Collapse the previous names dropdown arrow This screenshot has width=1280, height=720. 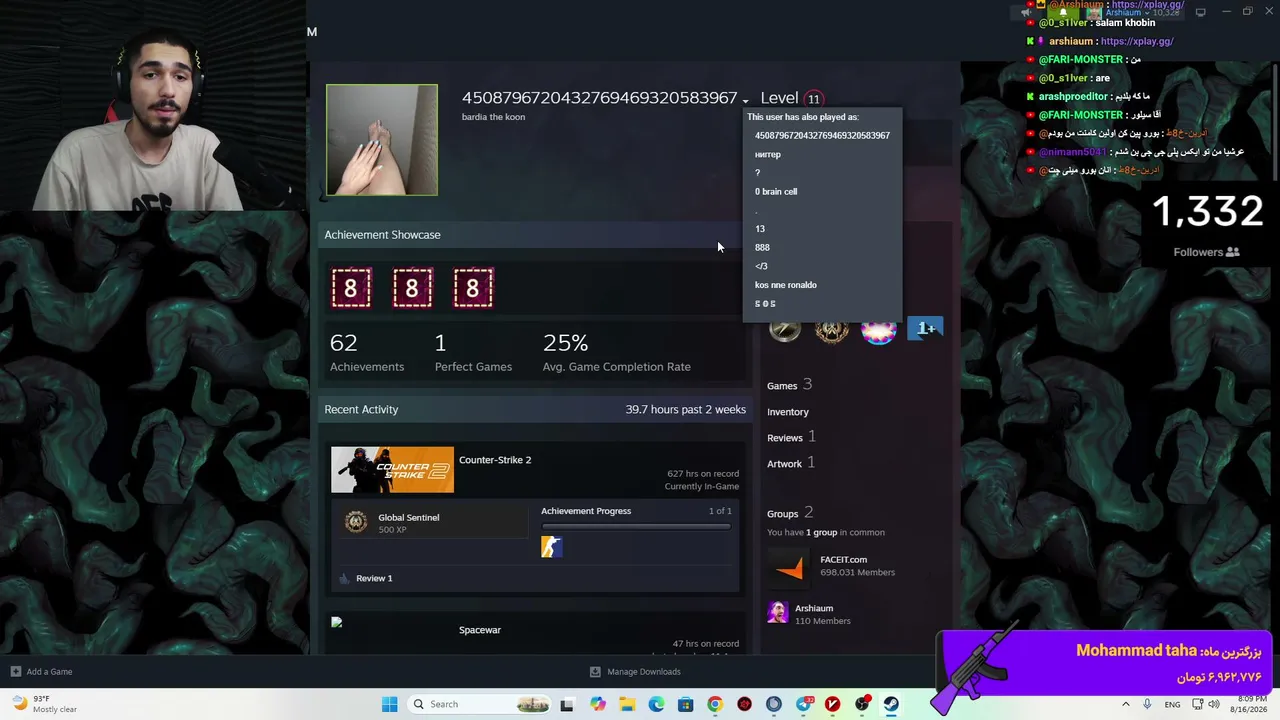745,100
